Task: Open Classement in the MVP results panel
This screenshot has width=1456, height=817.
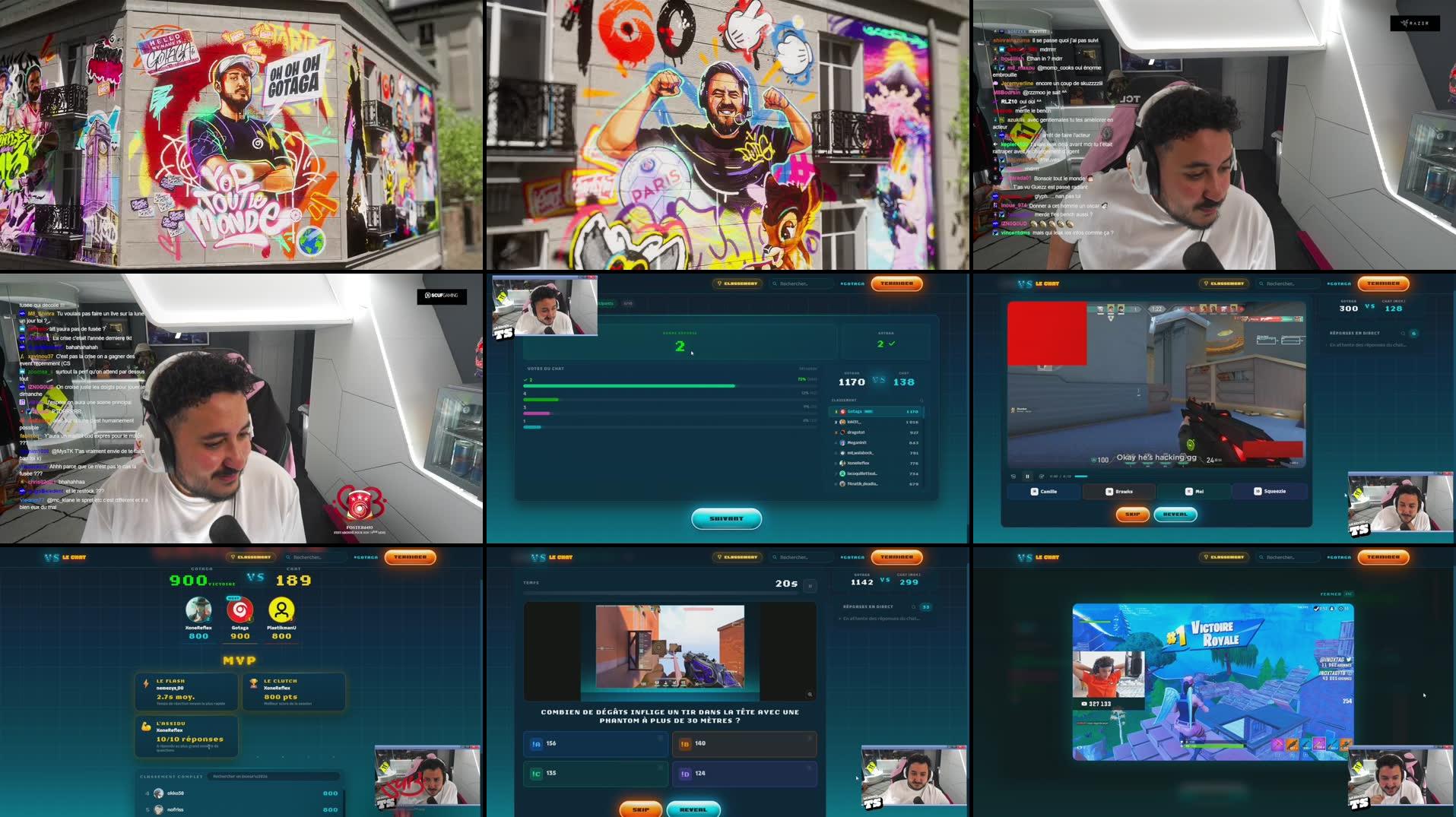Action: point(251,557)
